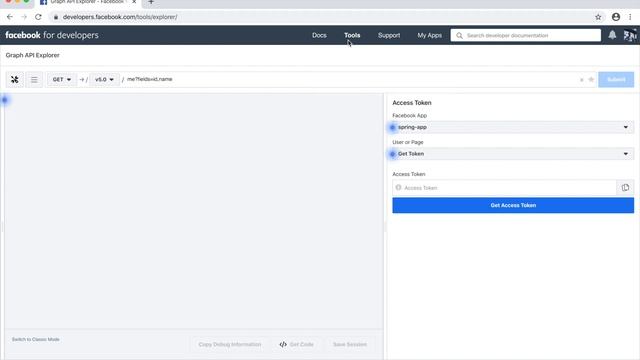Save query as favorite star
Image resolution: width=640 pixels, height=360 pixels.
click(x=591, y=80)
